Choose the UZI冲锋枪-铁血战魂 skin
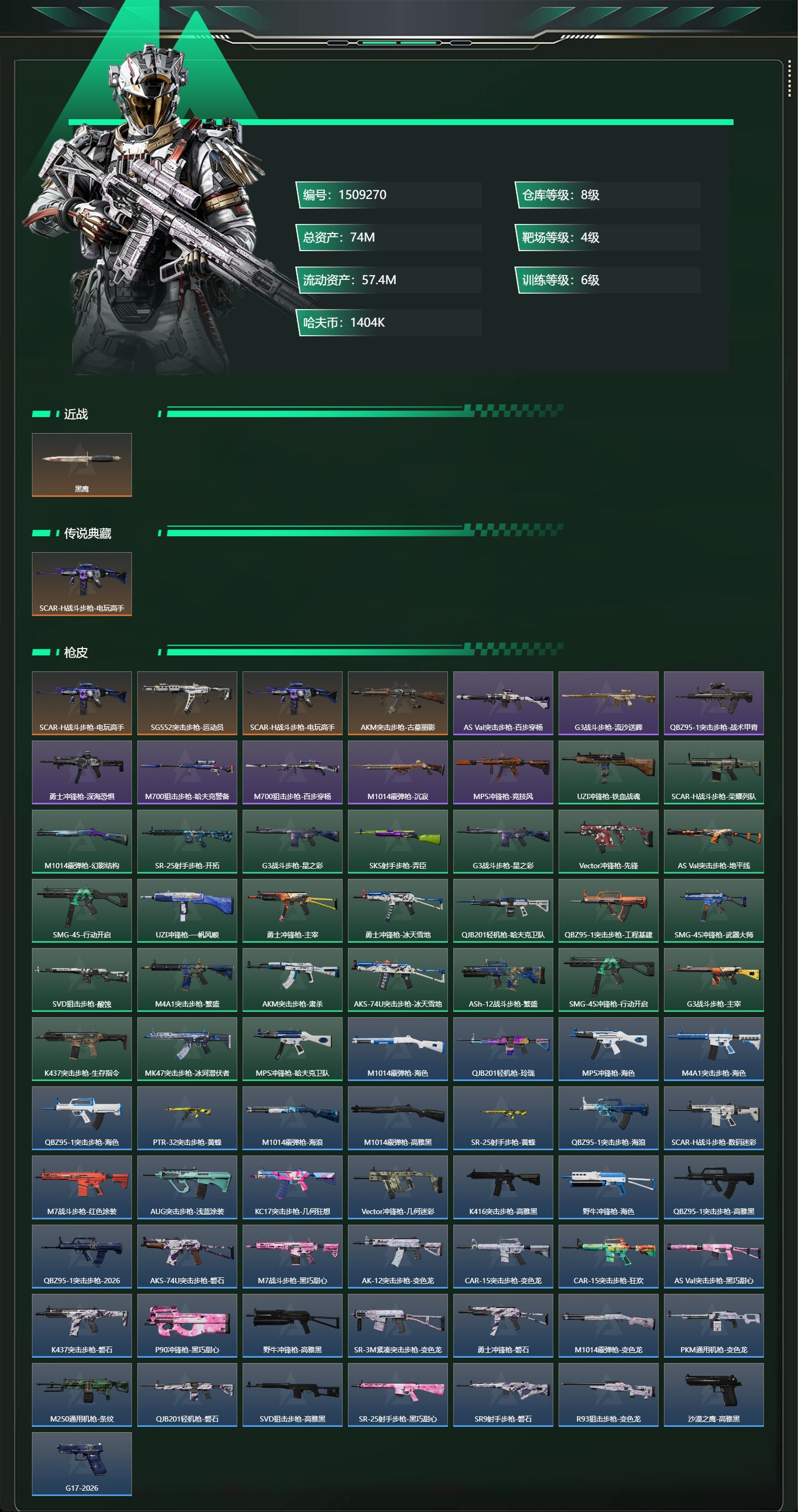The image size is (798, 1512). 609,772
